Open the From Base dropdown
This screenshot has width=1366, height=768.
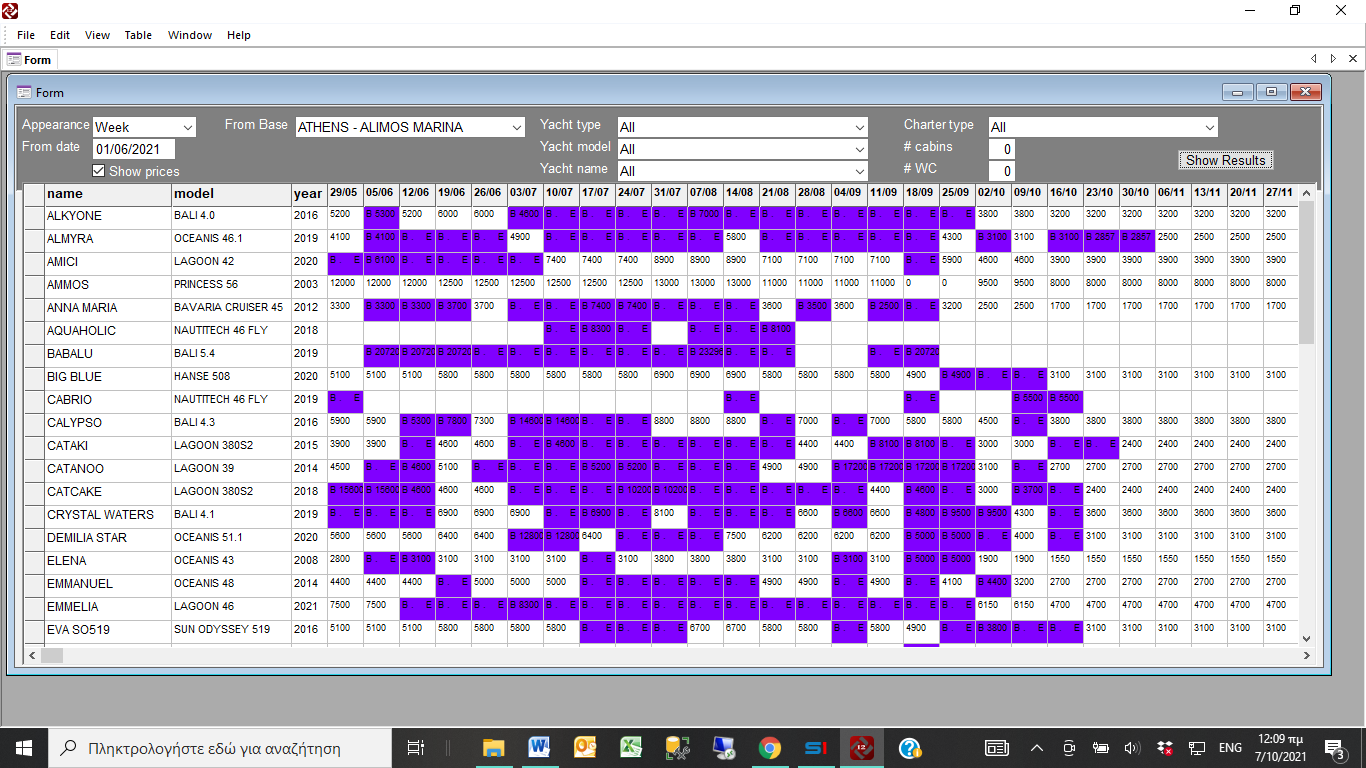(517, 127)
